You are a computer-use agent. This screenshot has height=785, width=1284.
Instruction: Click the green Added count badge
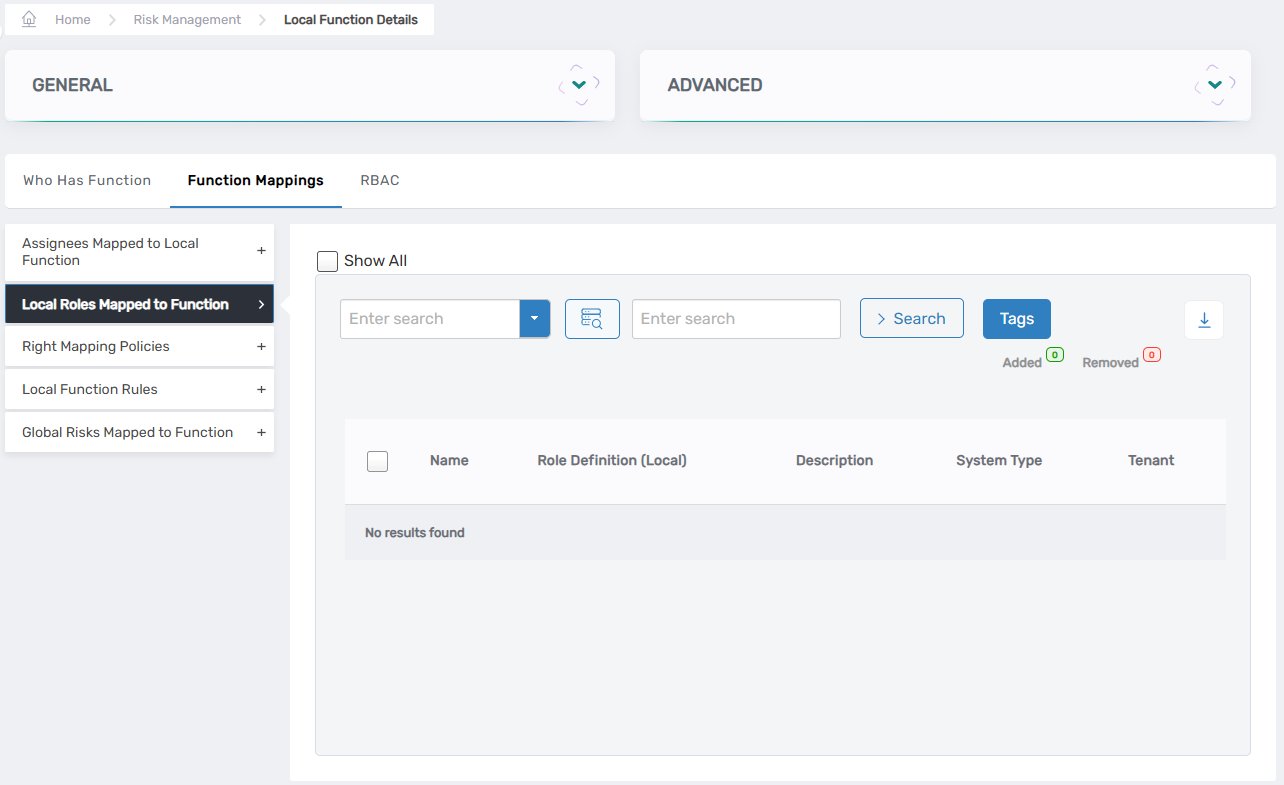pyautogui.click(x=1055, y=355)
